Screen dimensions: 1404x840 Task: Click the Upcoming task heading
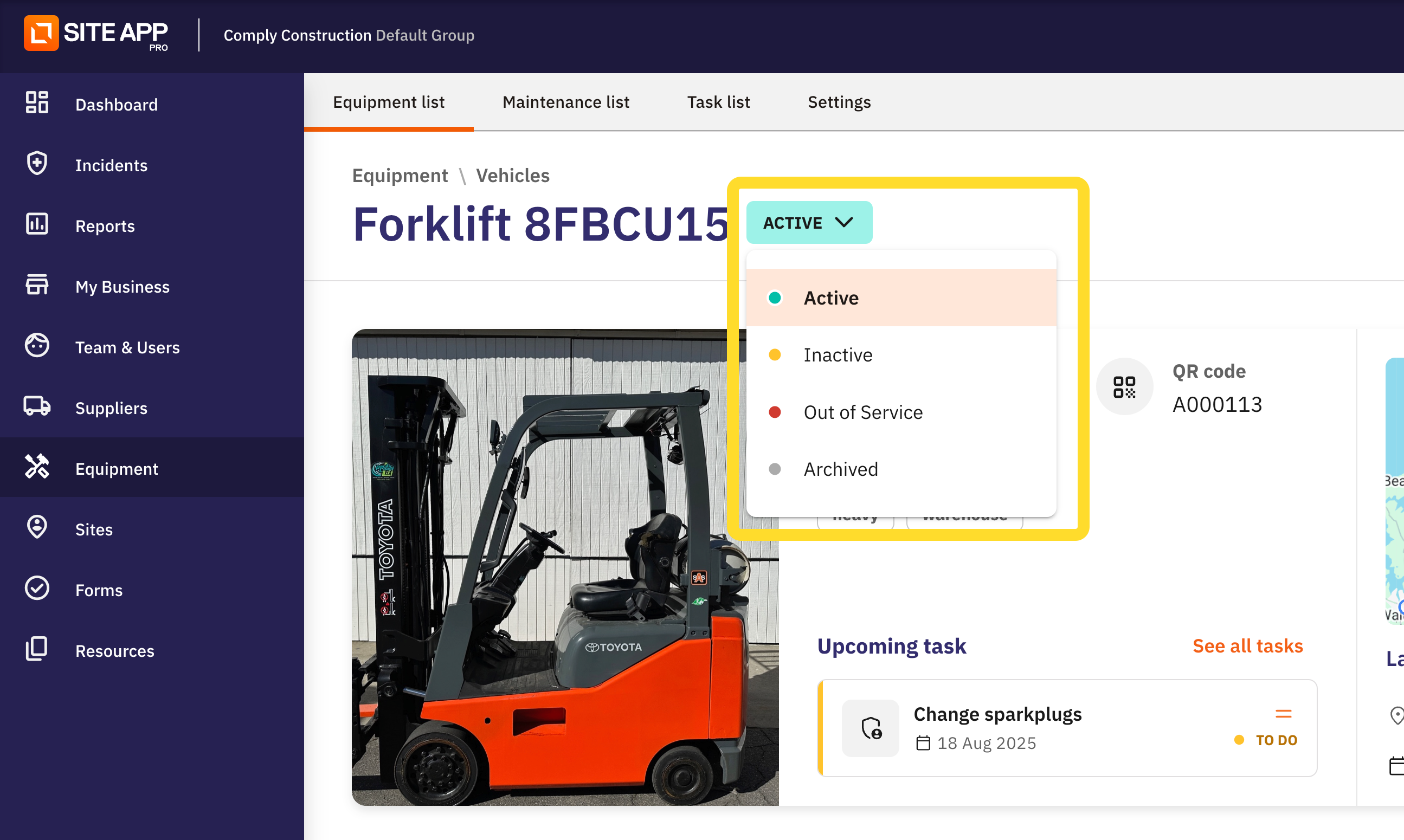click(x=892, y=646)
